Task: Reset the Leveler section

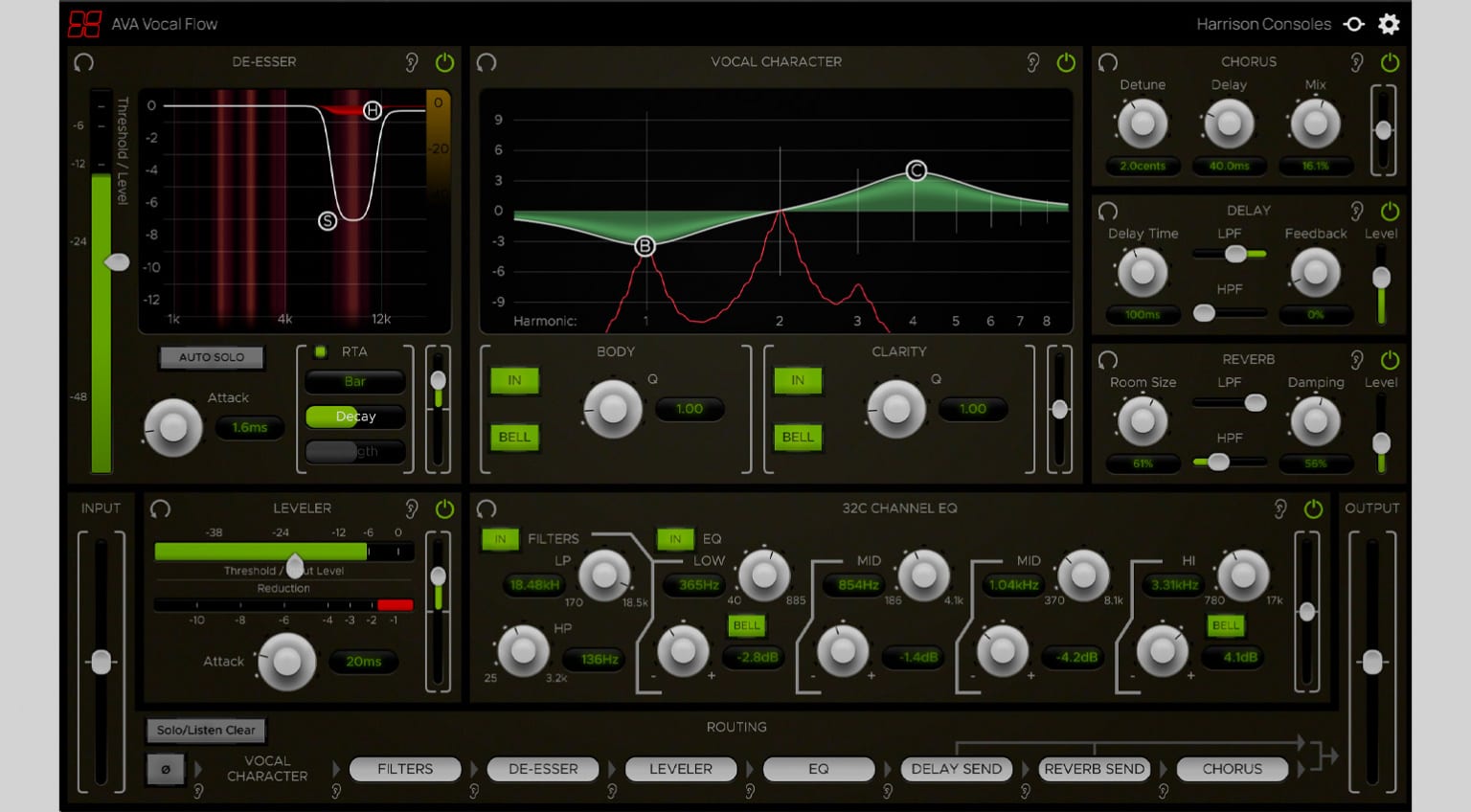Action: point(161,508)
